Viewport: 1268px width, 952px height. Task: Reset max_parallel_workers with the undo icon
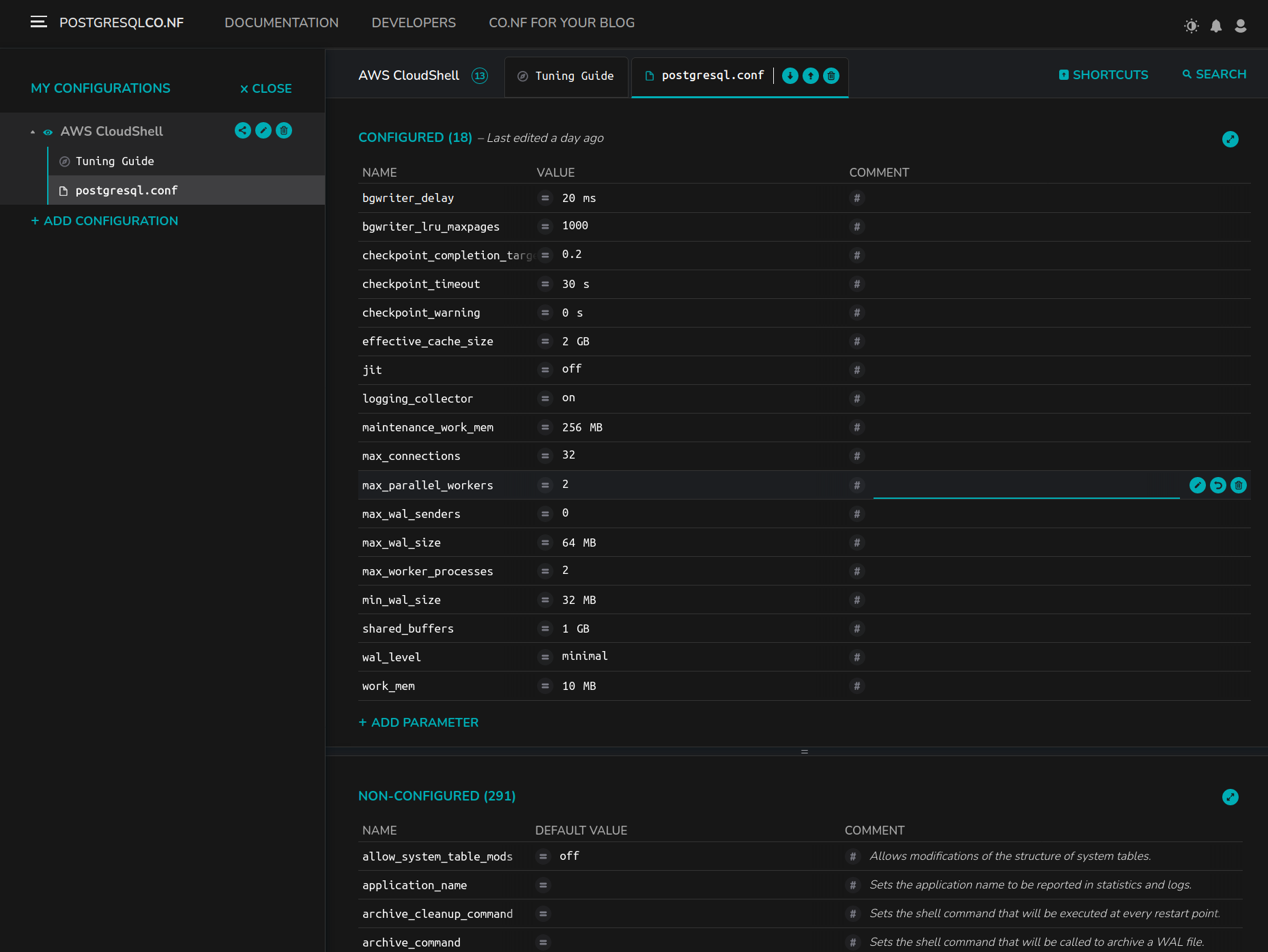coord(1217,485)
